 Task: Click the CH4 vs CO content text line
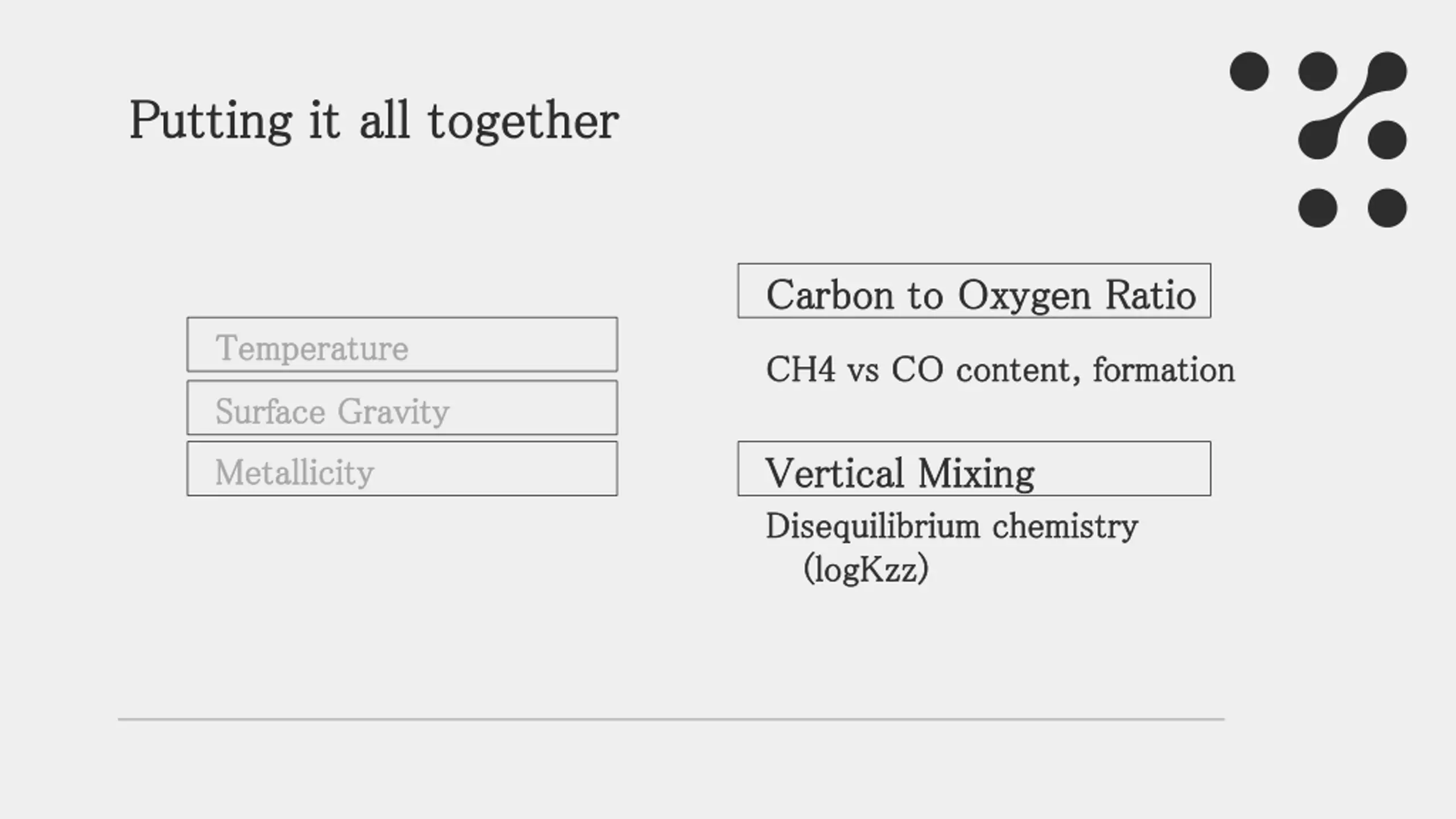click(x=1000, y=370)
